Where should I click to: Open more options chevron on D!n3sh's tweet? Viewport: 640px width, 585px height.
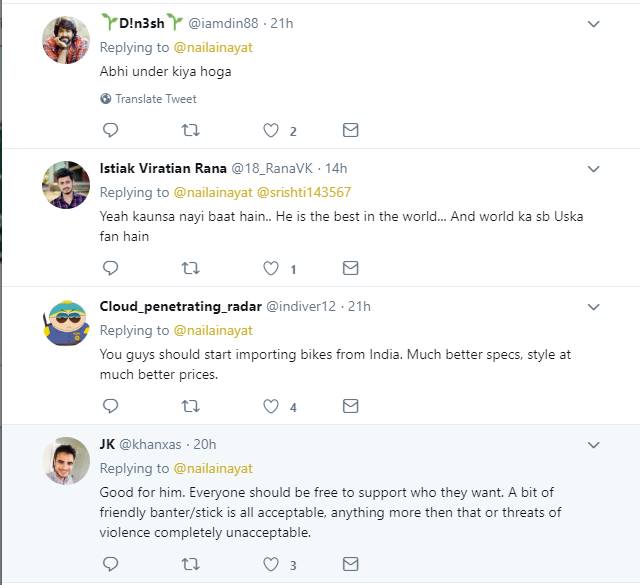click(593, 23)
